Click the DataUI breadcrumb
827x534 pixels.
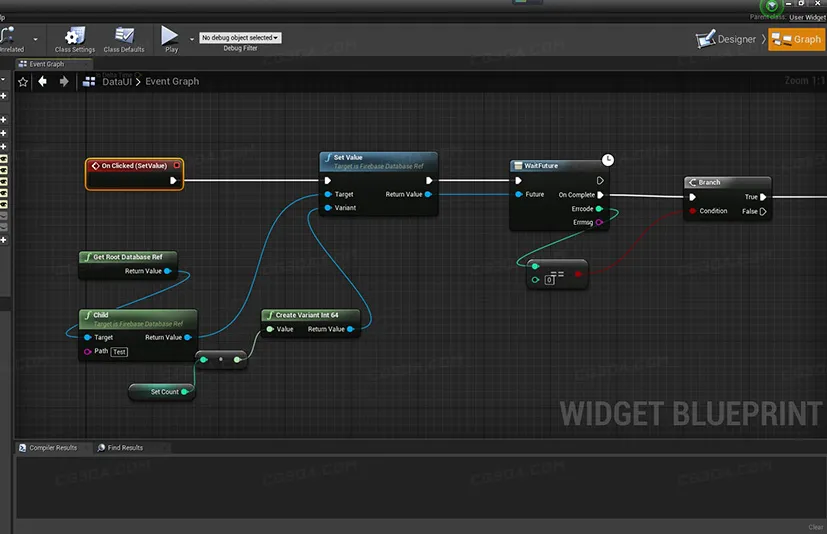click(x=117, y=81)
